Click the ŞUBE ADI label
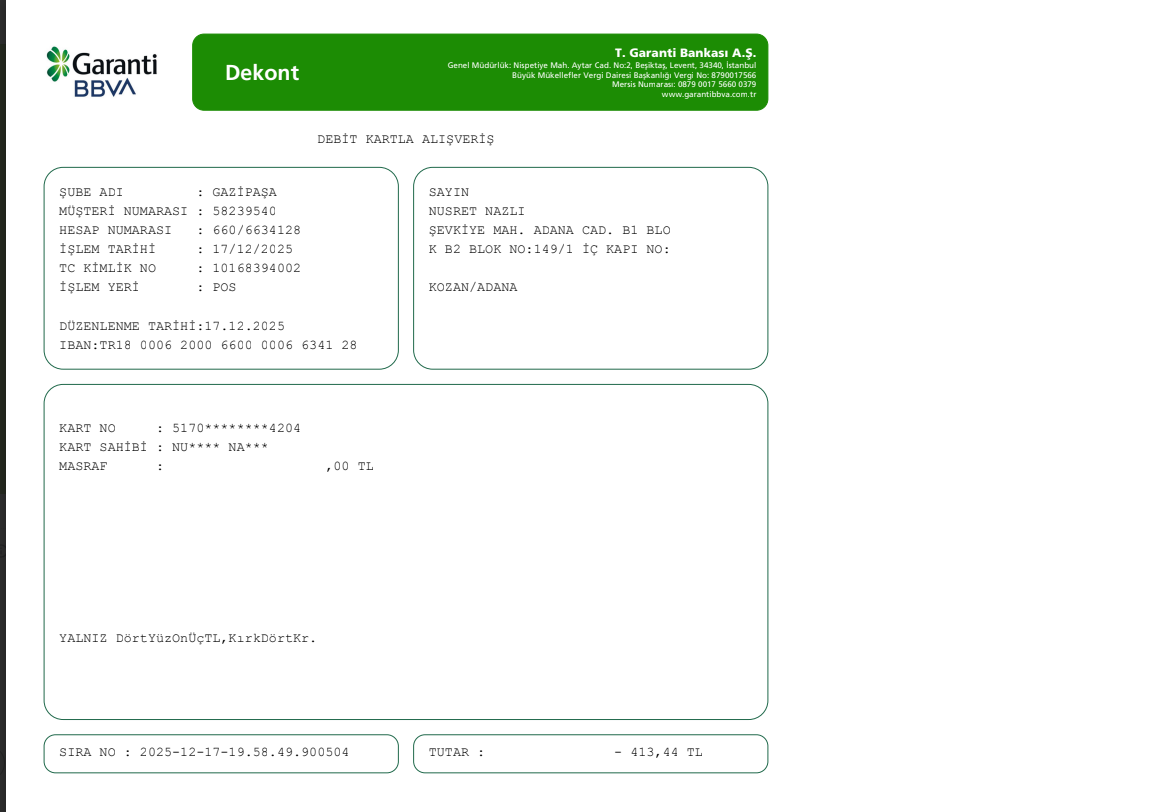 coord(91,193)
